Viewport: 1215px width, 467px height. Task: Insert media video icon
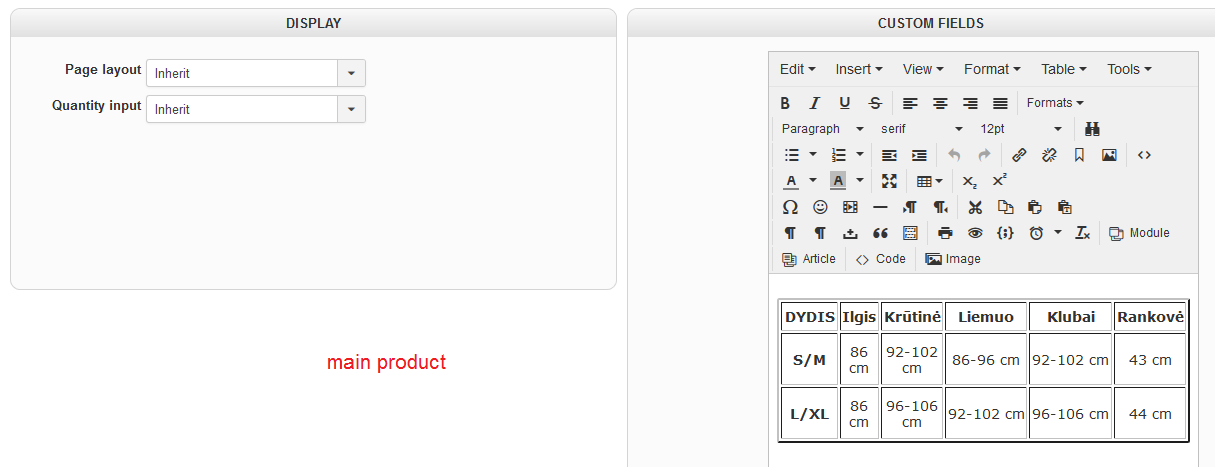click(850, 207)
